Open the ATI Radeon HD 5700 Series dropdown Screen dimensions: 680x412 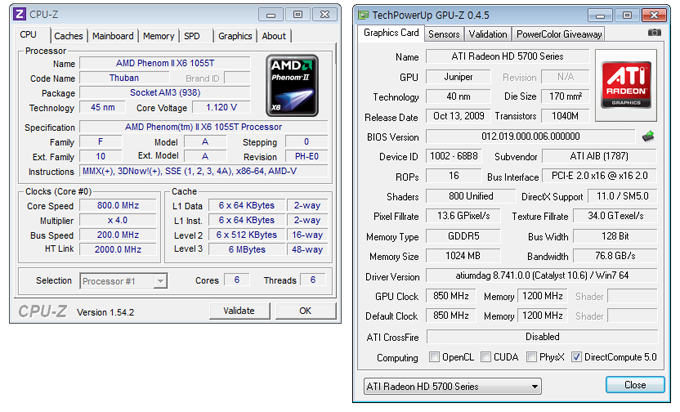click(452, 386)
